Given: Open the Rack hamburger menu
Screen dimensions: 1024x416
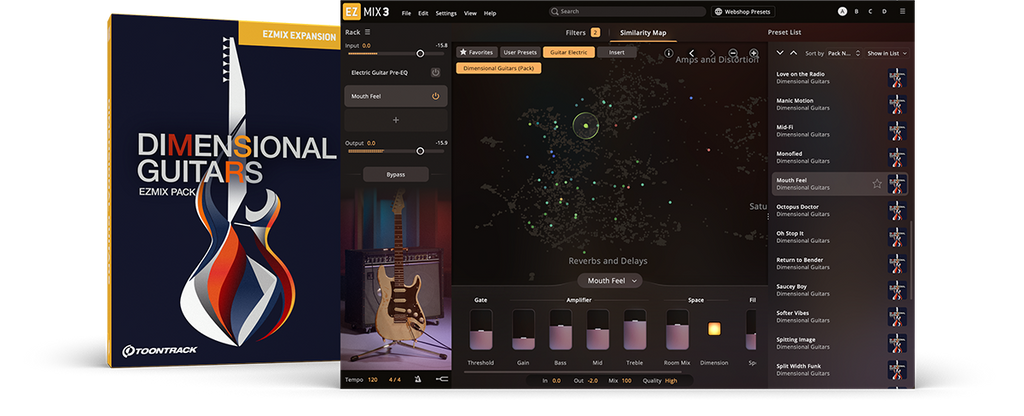Looking at the screenshot, I should (x=368, y=32).
